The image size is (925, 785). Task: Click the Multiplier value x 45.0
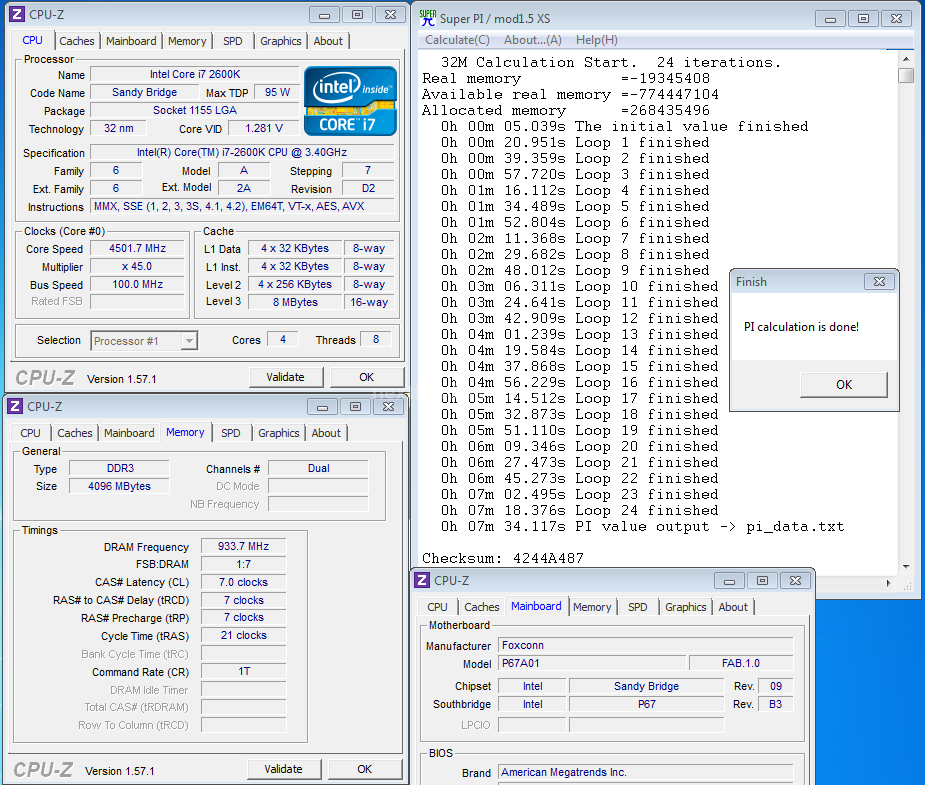137,267
